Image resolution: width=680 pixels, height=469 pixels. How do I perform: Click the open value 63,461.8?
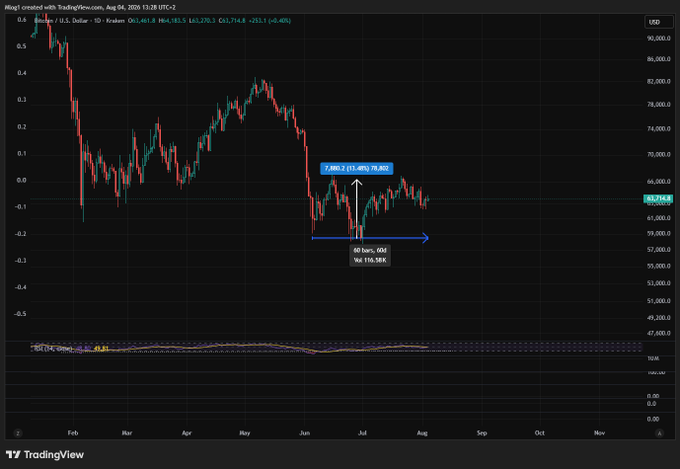pyautogui.click(x=143, y=20)
